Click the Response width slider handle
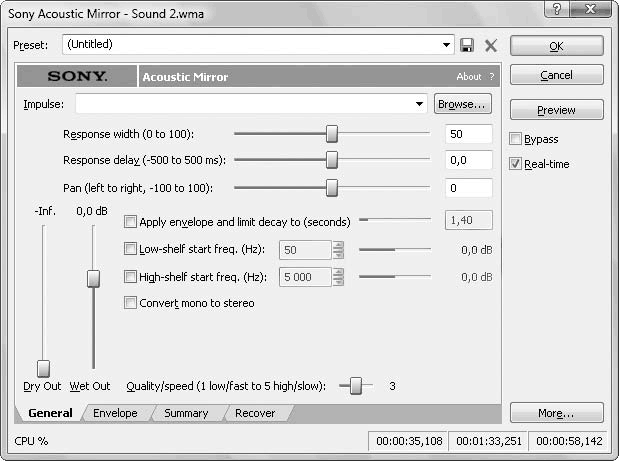619x461 pixels. [332, 134]
